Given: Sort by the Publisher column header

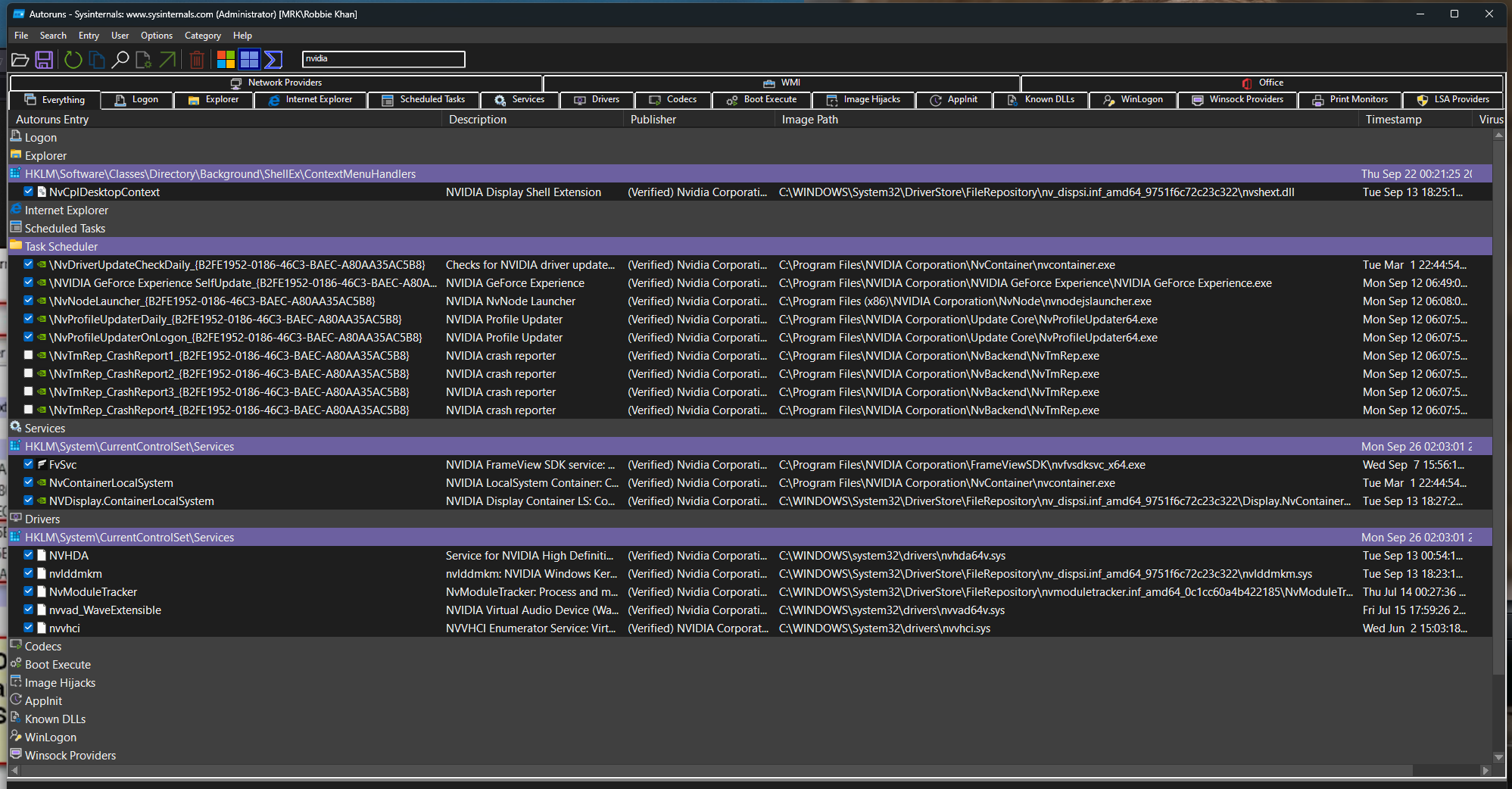Looking at the screenshot, I should click(x=700, y=120).
